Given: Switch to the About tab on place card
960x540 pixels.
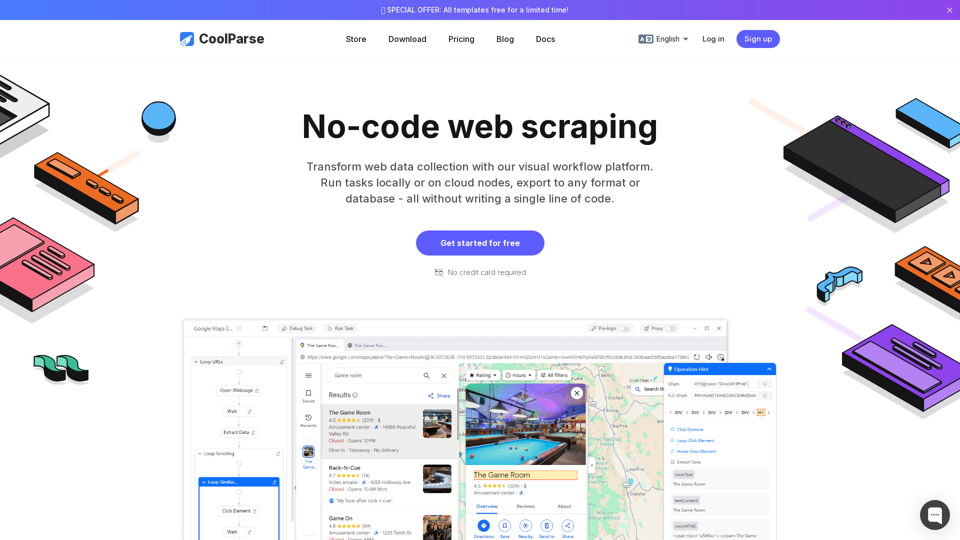Looking at the screenshot, I should pos(564,506).
